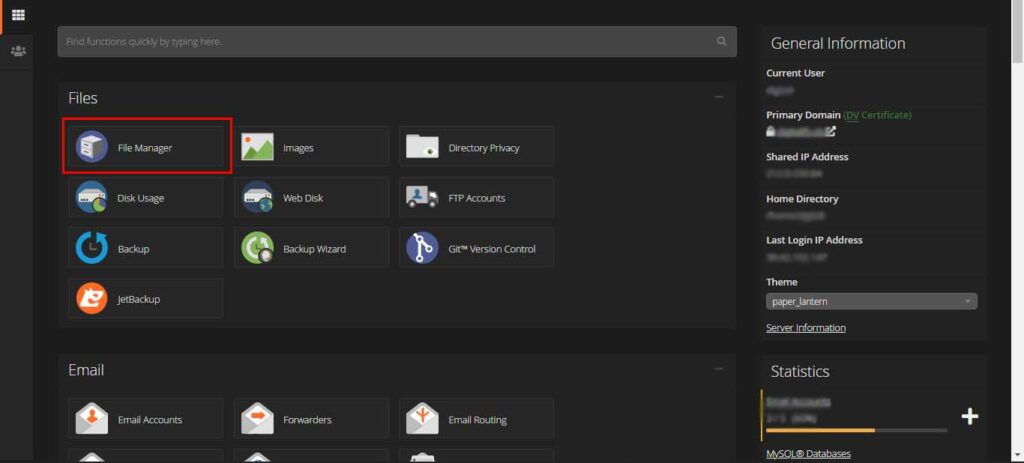The image size is (1024, 463).
Task: Click the General Information heading
Action: (x=838, y=43)
